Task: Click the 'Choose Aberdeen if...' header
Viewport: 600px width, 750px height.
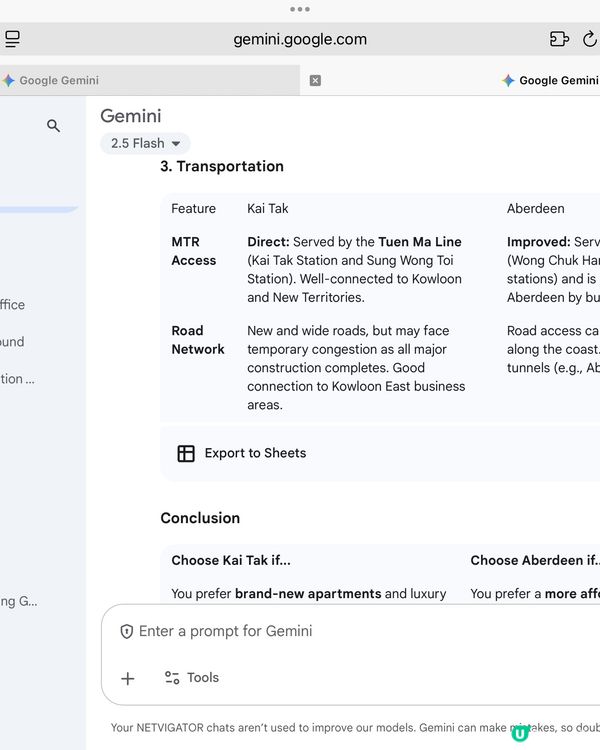Action: [x=534, y=560]
